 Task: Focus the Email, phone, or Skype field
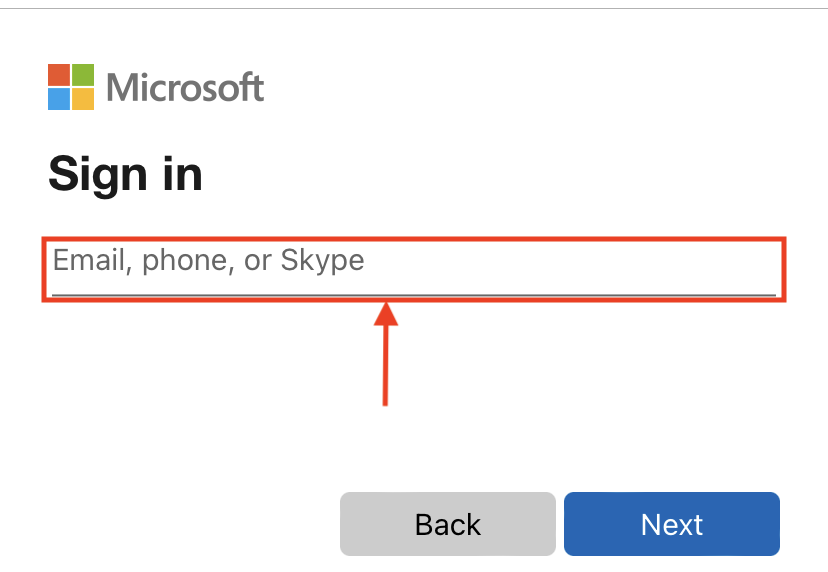[414, 269]
